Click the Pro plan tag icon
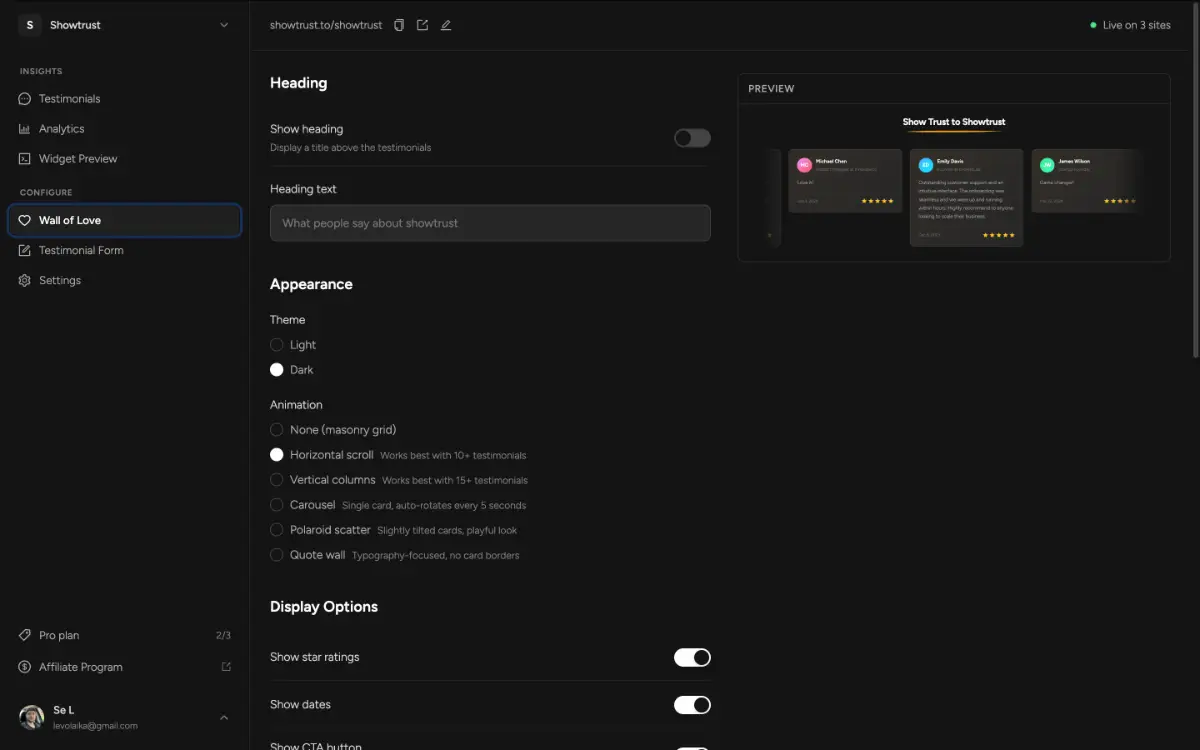The image size is (1200, 750). [x=25, y=635]
